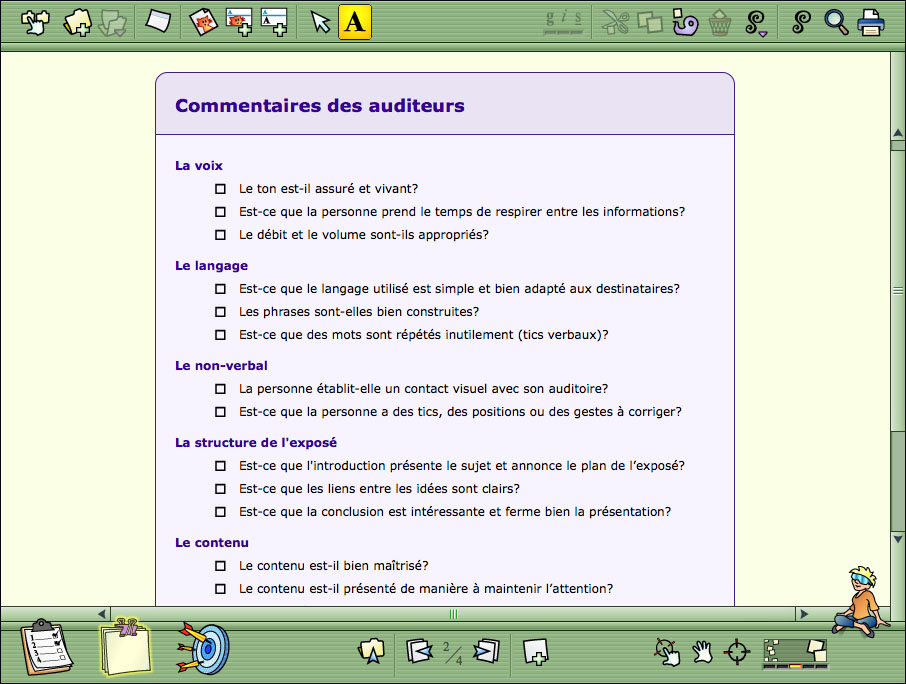Check the 'mots sont répétés inutilement' box
The image size is (906, 684).
tap(220, 335)
